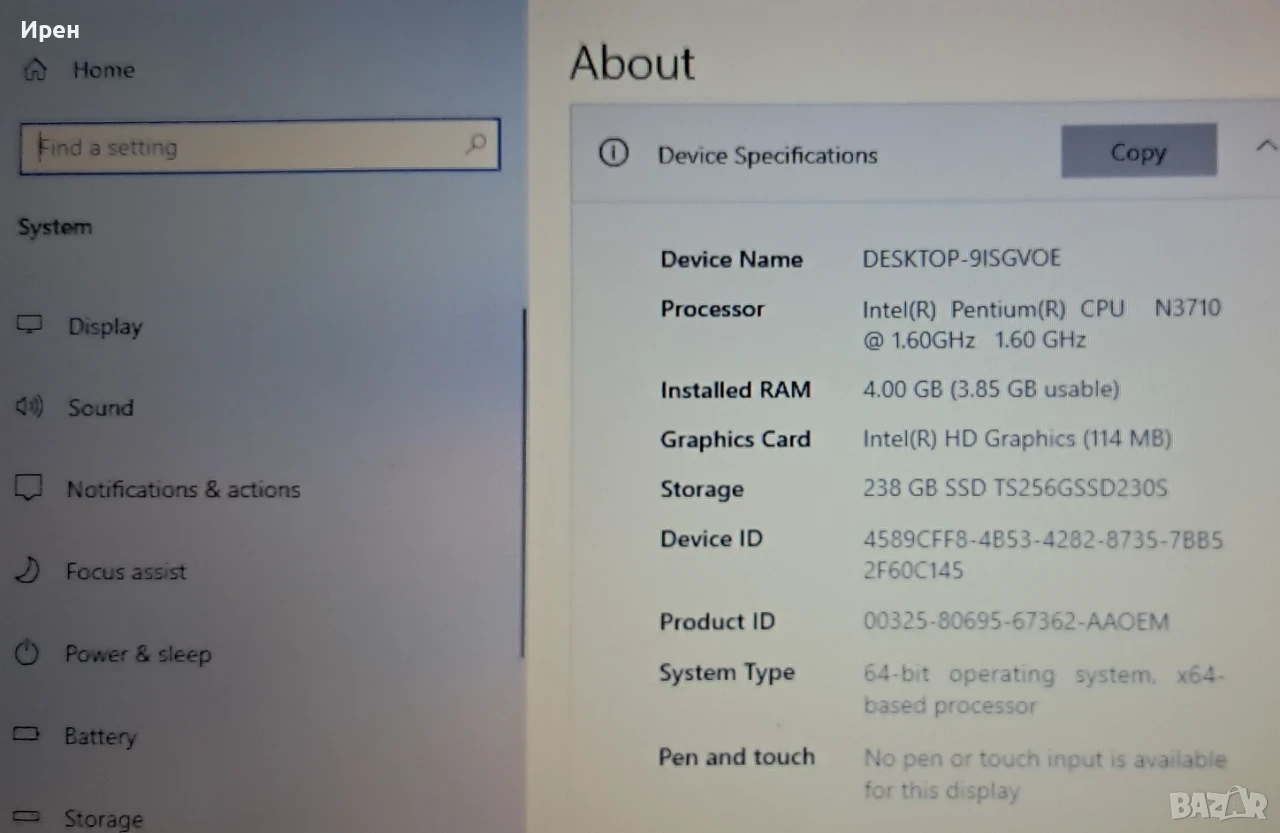Click the Home house icon

(35, 70)
